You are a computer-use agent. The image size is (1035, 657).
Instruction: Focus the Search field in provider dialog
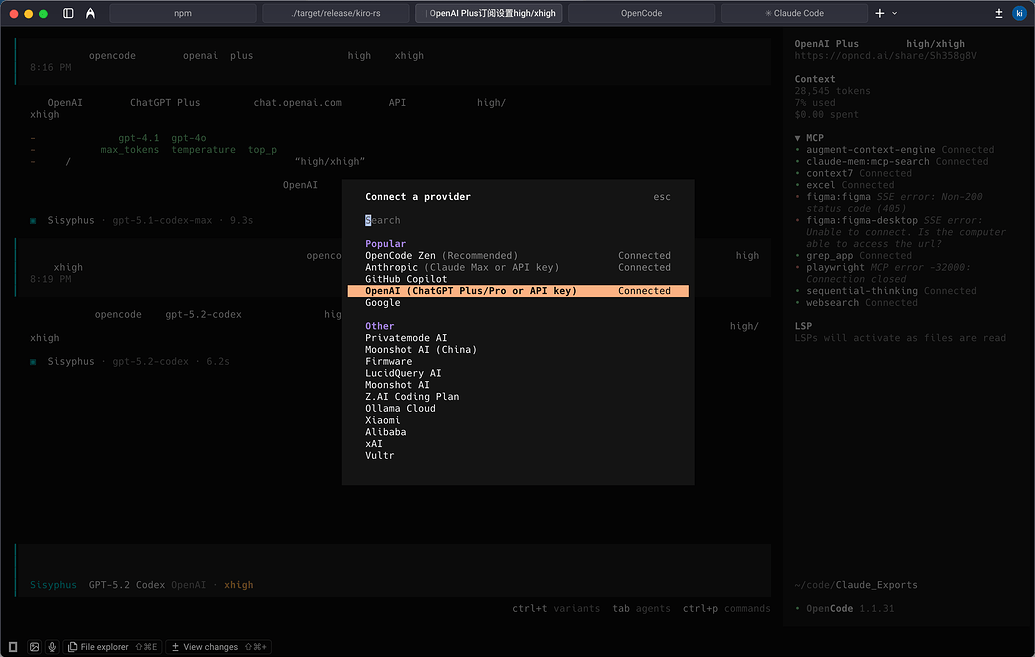(x=518, y=221)
